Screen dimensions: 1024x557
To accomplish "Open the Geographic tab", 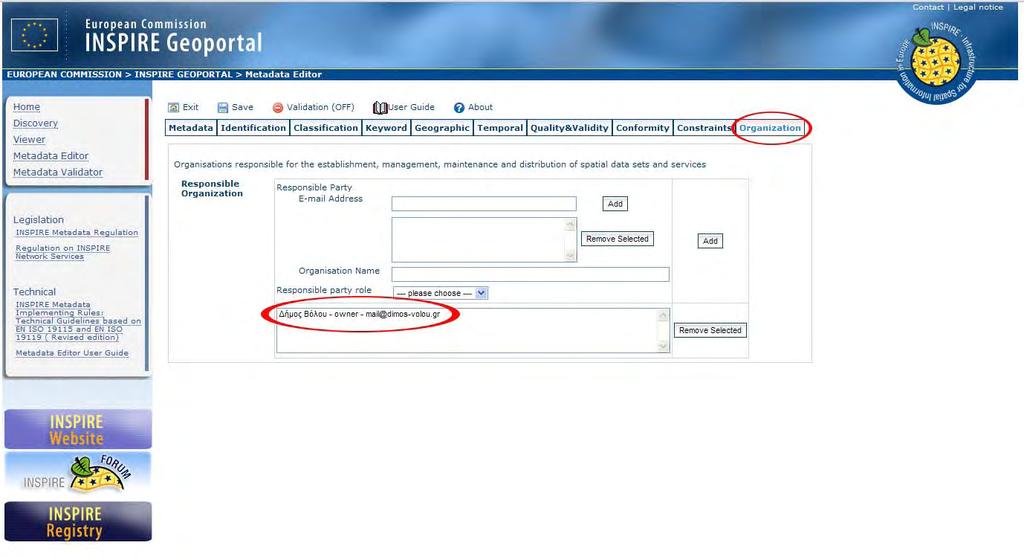I will 441,128.
